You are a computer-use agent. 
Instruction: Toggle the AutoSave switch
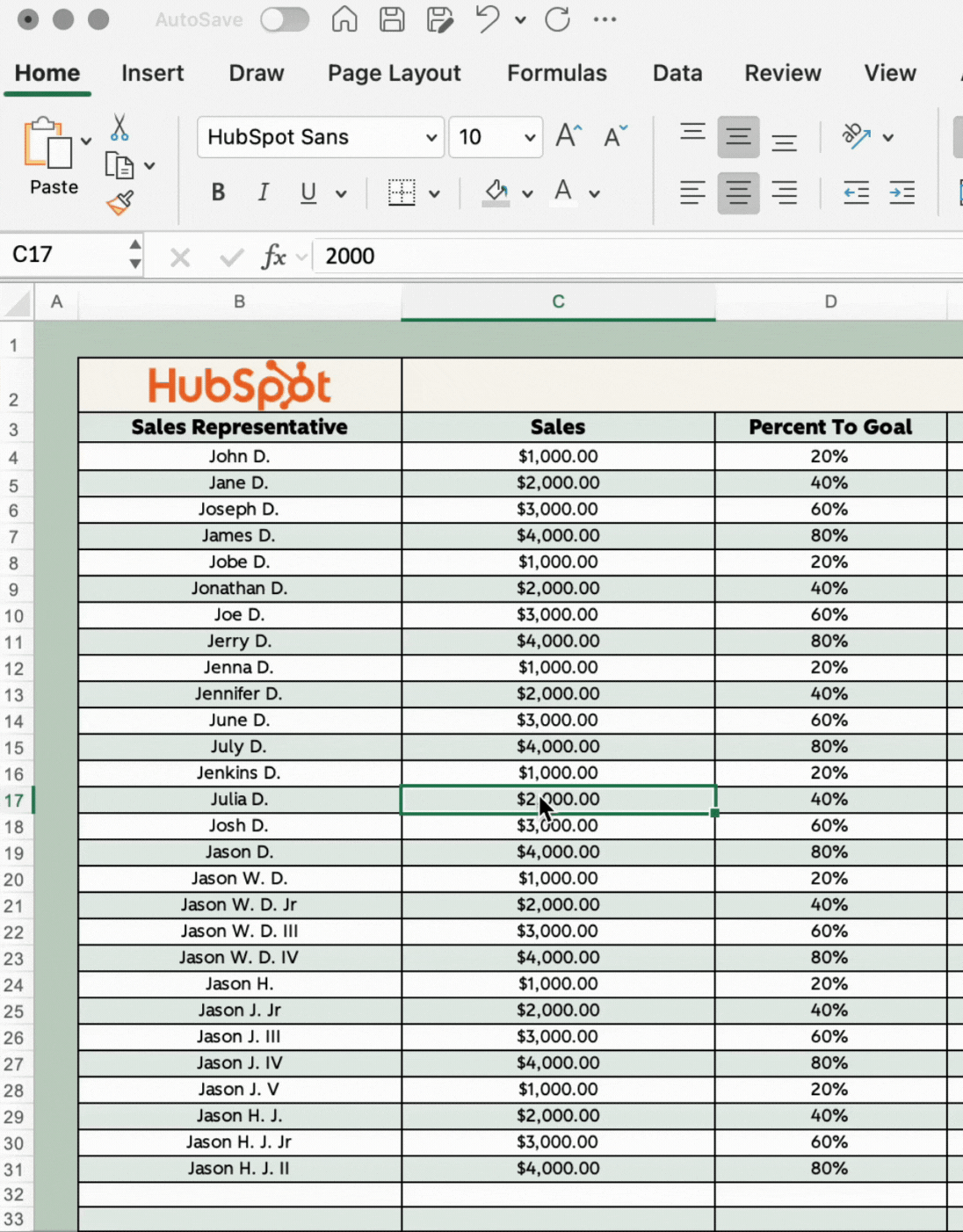coord(285,19)
